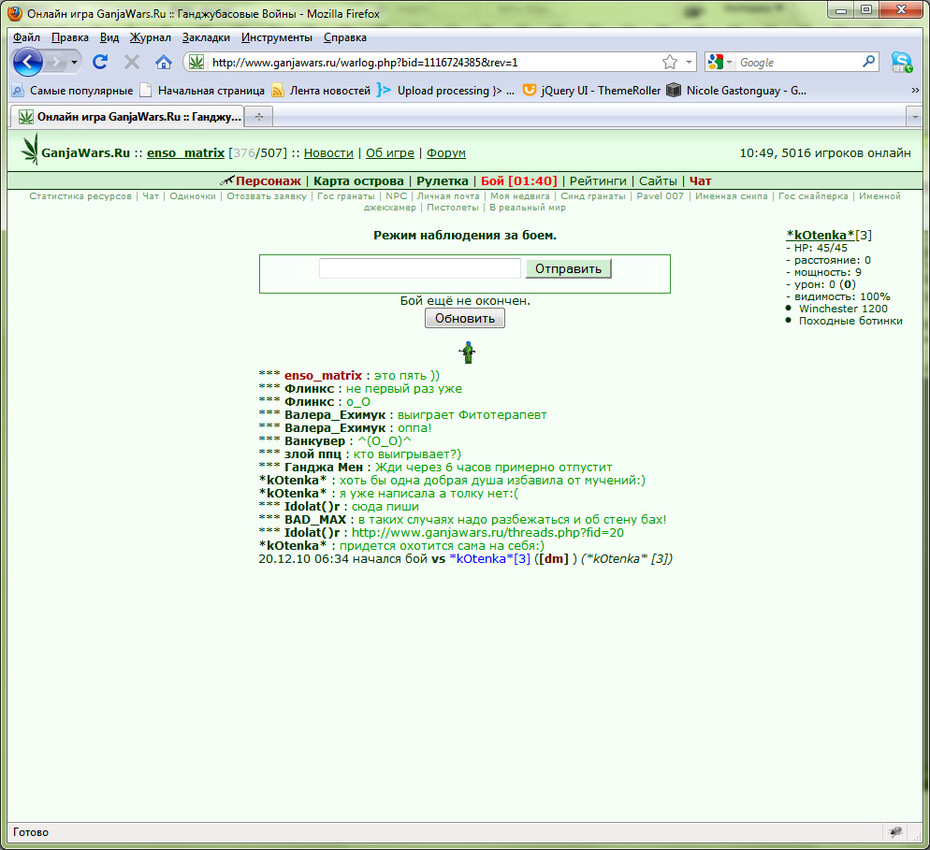Reload the page with the refresh icon
The width and height of the screenshot is (930, 850).
(x=100, y=62)
